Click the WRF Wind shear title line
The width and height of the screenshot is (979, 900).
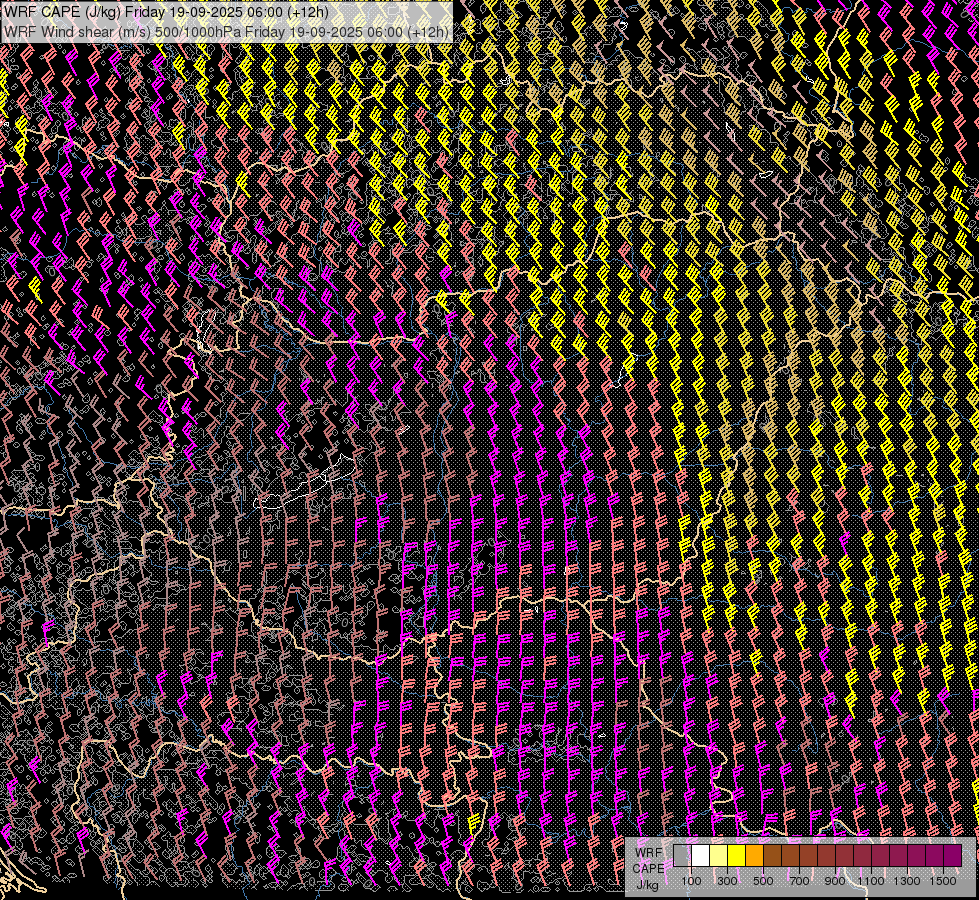pyautogui.click(x=226, y=31)
